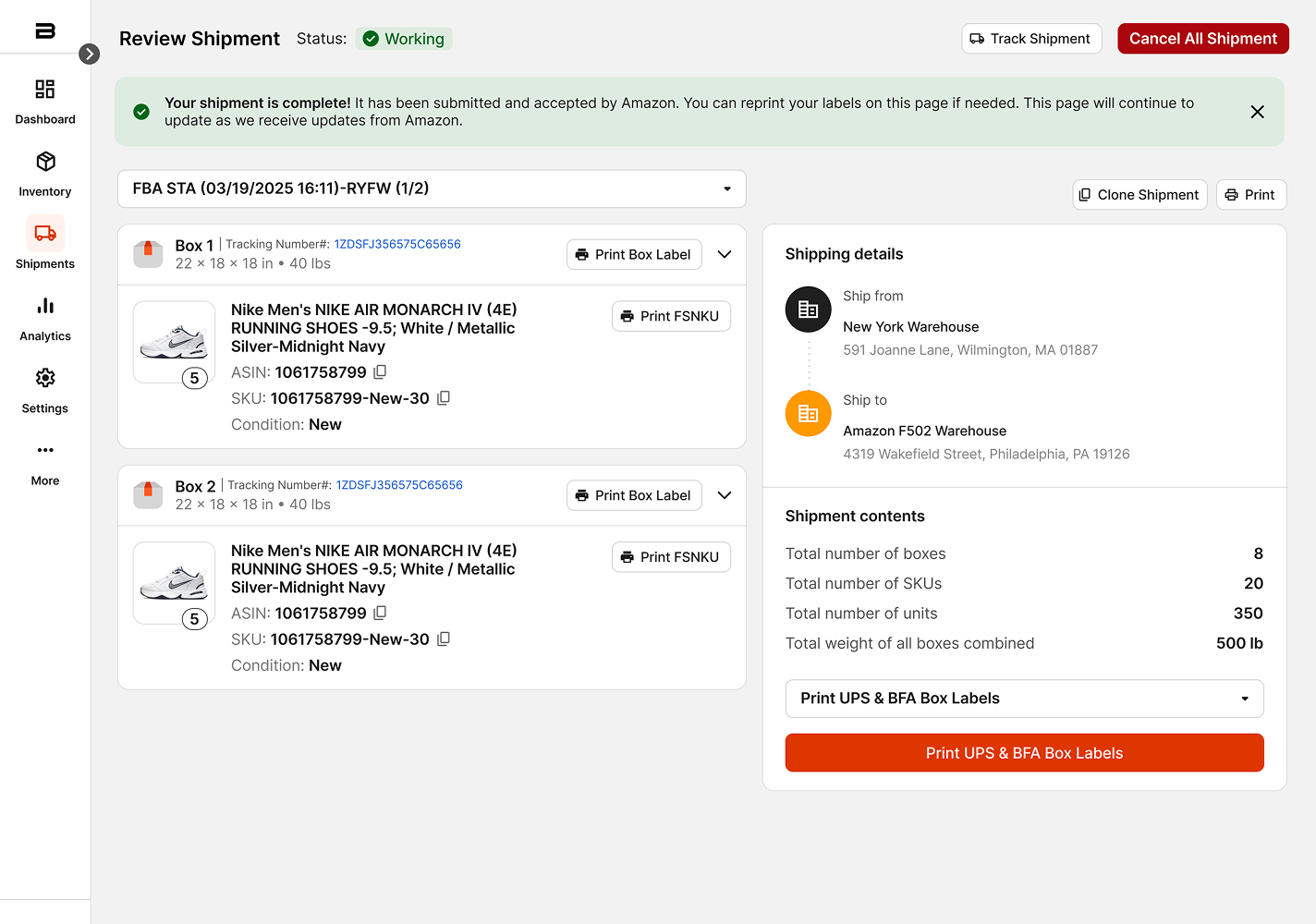The height and width of the screenshot is (924, 1316).
Task: Copy the ASIN in Box 1
Action: (x=380, y=372)
